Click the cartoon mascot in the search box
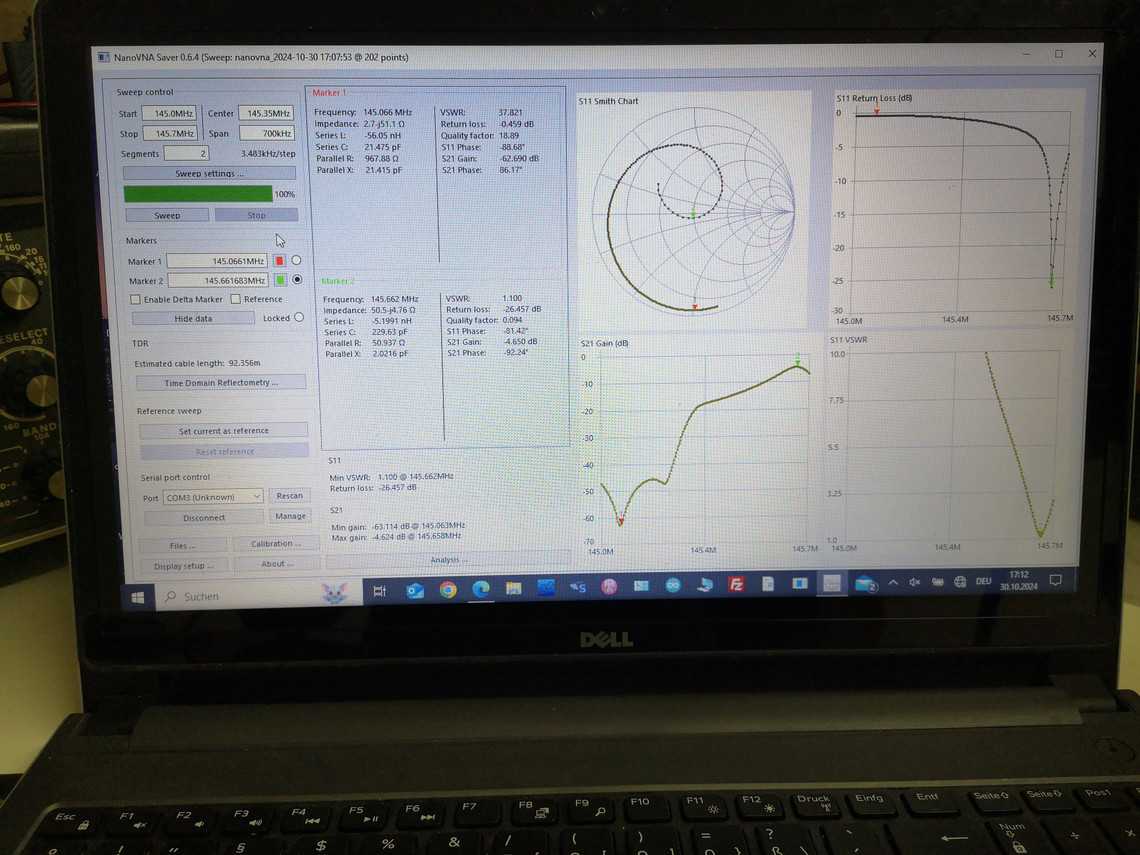This screenshot has width=1140, height=855. [334, 593]
